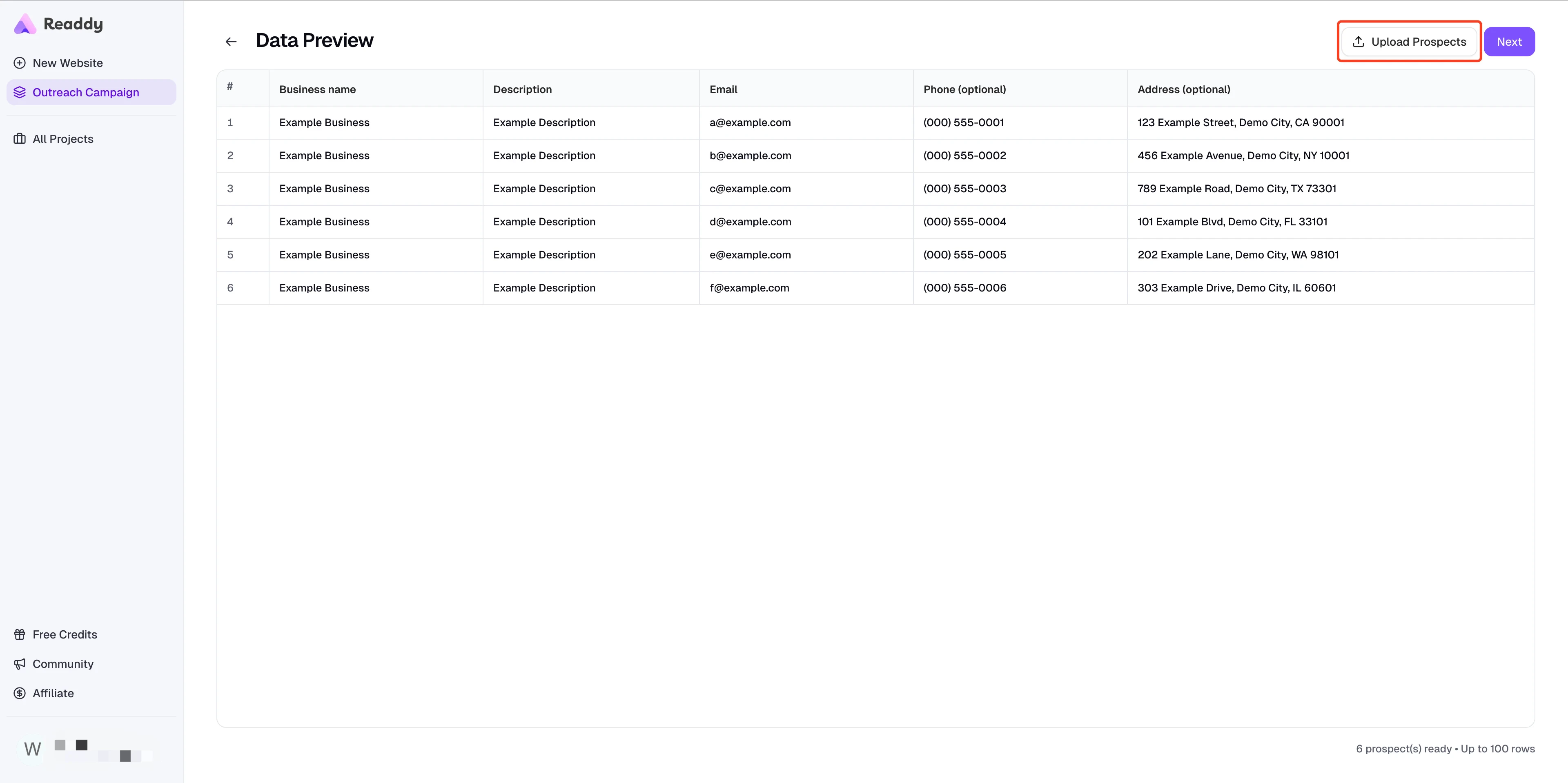The image size is (1568, 783).
Task: Click the Business name column header
Action: click(x=317, y=89)
